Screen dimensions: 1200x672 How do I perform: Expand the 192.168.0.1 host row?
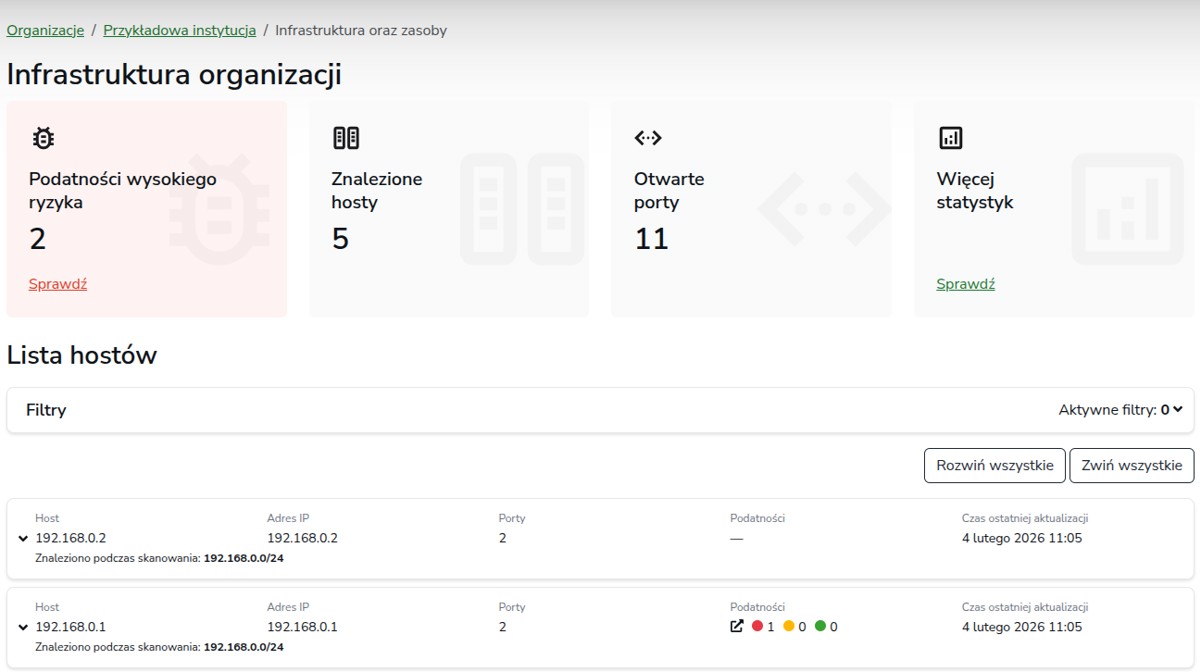pyautogui.click(x=22, y=628)
